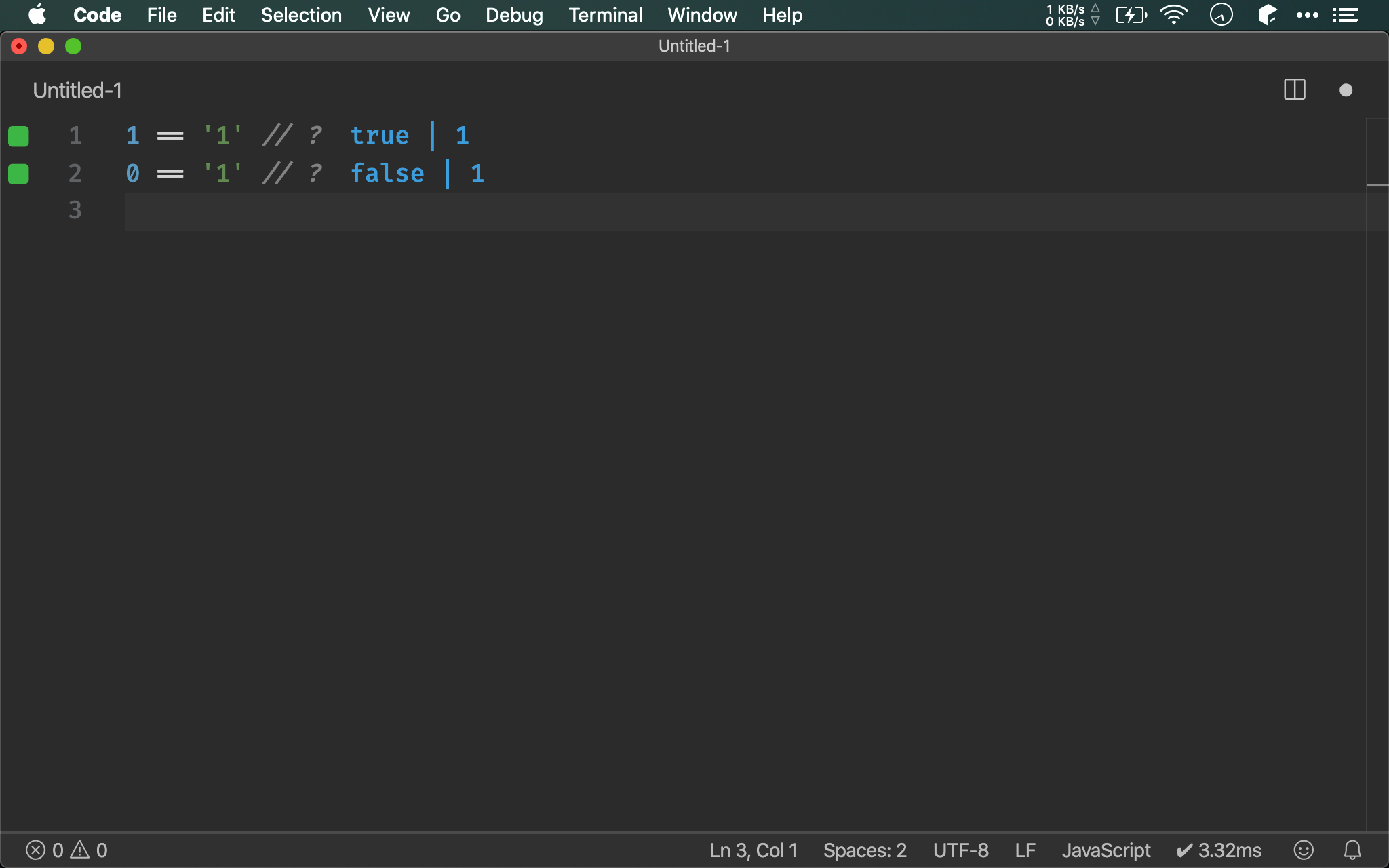The height and width of the screenshot is (868, 1389).
Task: Click the unsaved changes dot icon
Action: [x=1346, y=90]
